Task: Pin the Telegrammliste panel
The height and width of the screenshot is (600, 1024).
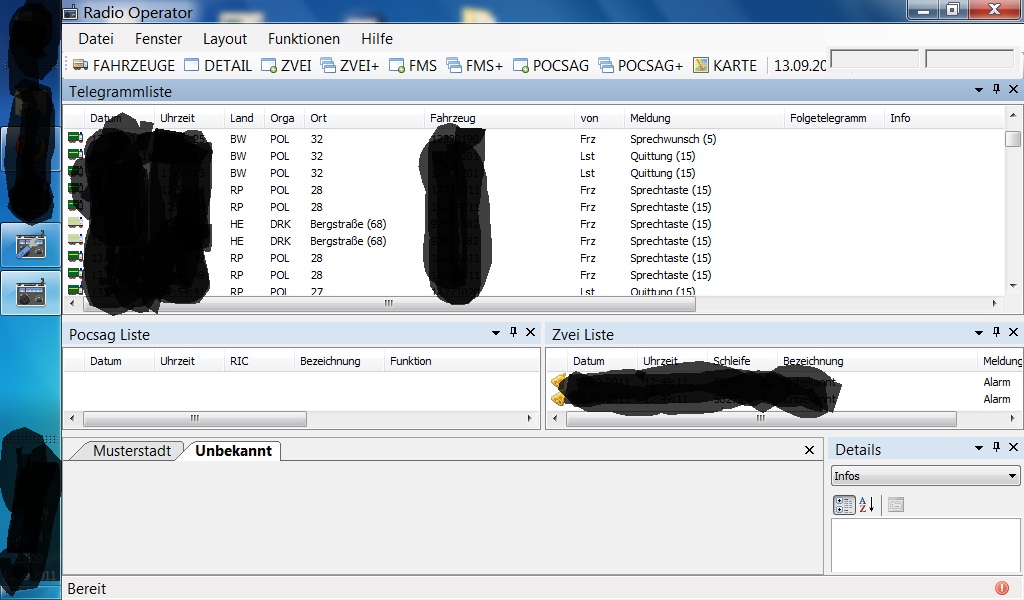Action: tap(996, 90)
